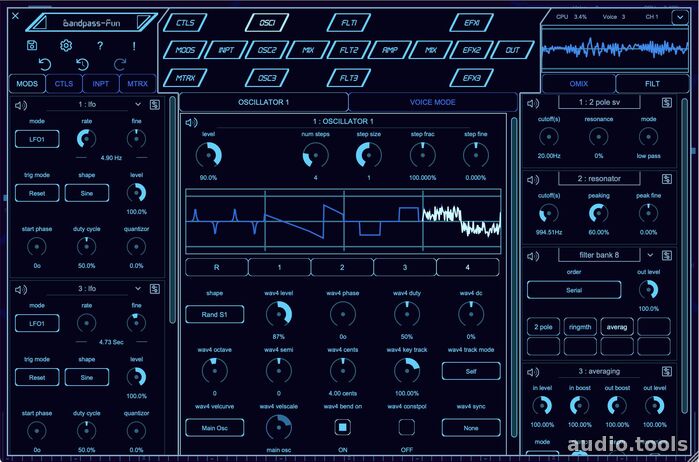Click the question mark help icon

click(x=100, y=45)
